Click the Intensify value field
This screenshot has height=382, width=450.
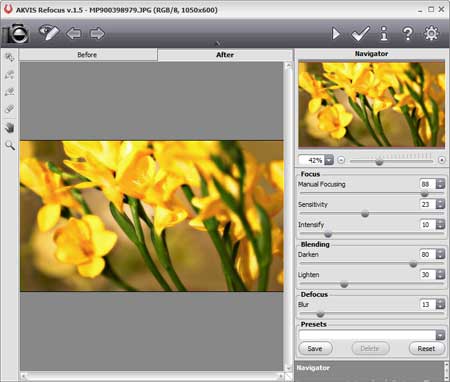[x=427, y=224]
